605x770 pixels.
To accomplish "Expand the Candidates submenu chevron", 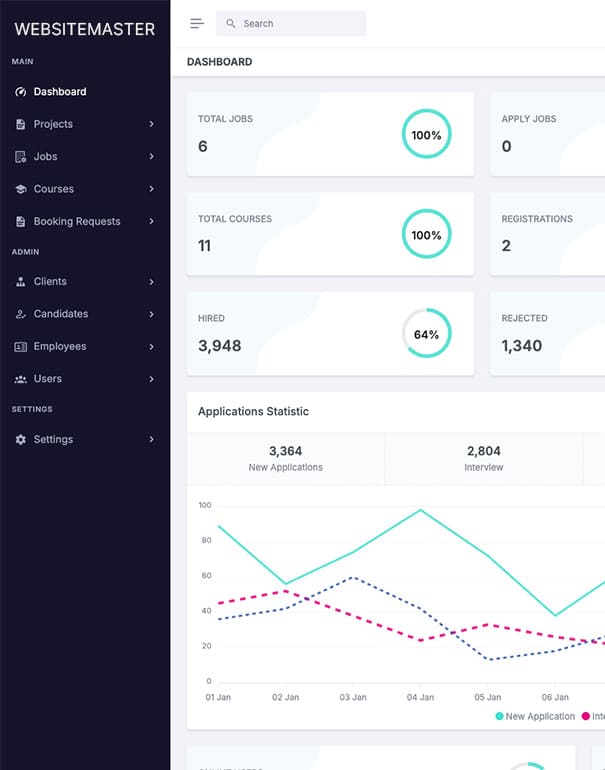I will [x=151, y=314].
